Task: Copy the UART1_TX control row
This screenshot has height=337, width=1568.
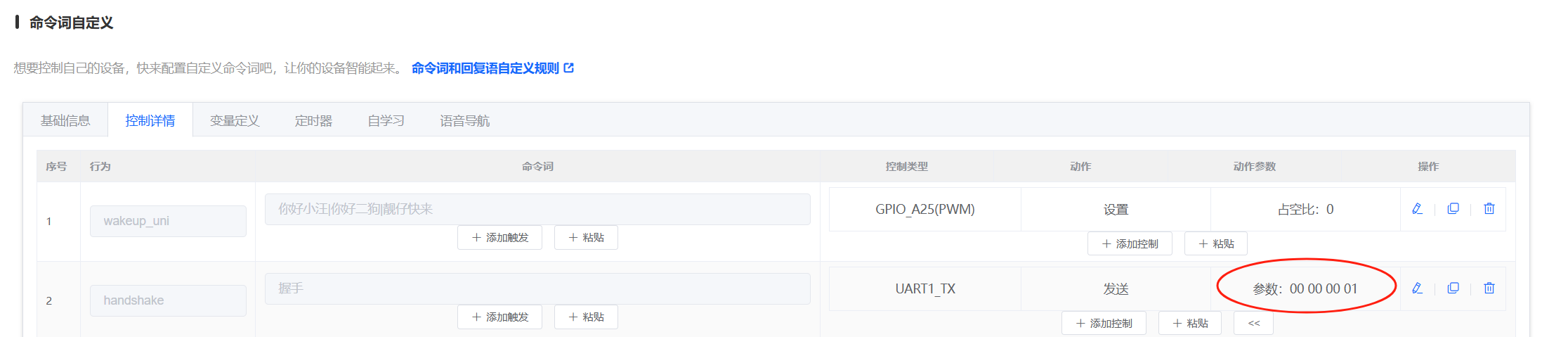Action: 1453,288
